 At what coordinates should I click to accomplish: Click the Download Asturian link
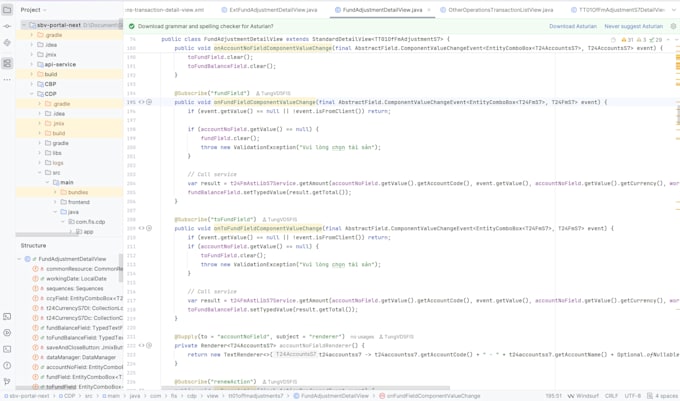coord(572,26)
